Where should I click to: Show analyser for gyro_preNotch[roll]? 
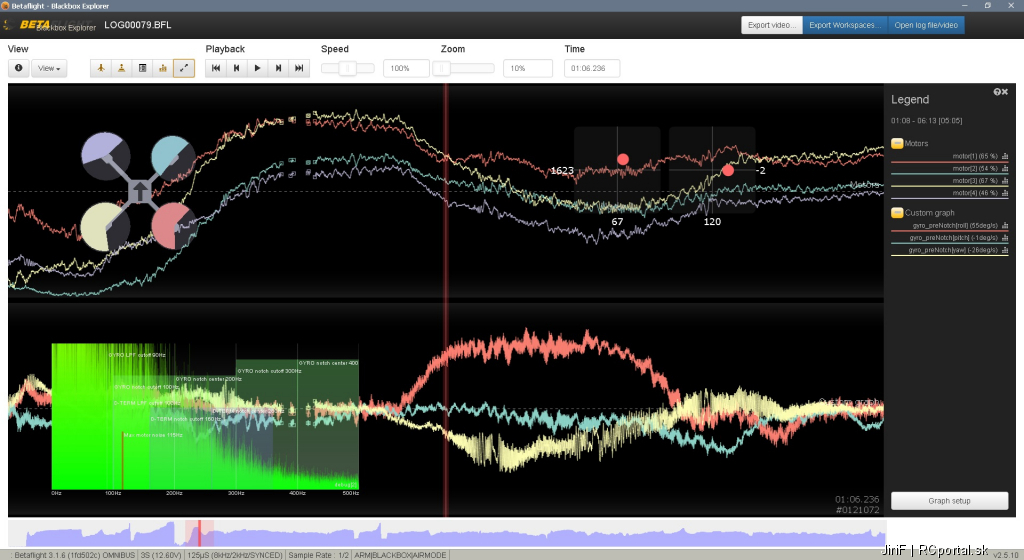click(1005, 226)
